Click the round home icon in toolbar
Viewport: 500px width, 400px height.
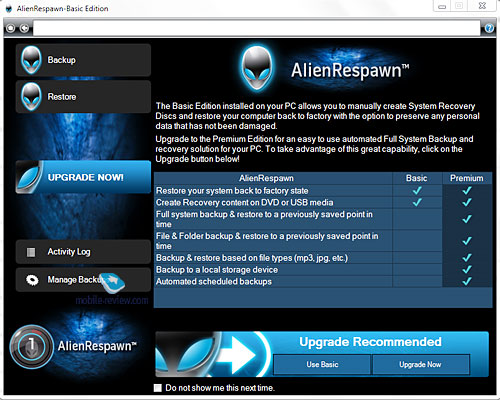(11, 28)
